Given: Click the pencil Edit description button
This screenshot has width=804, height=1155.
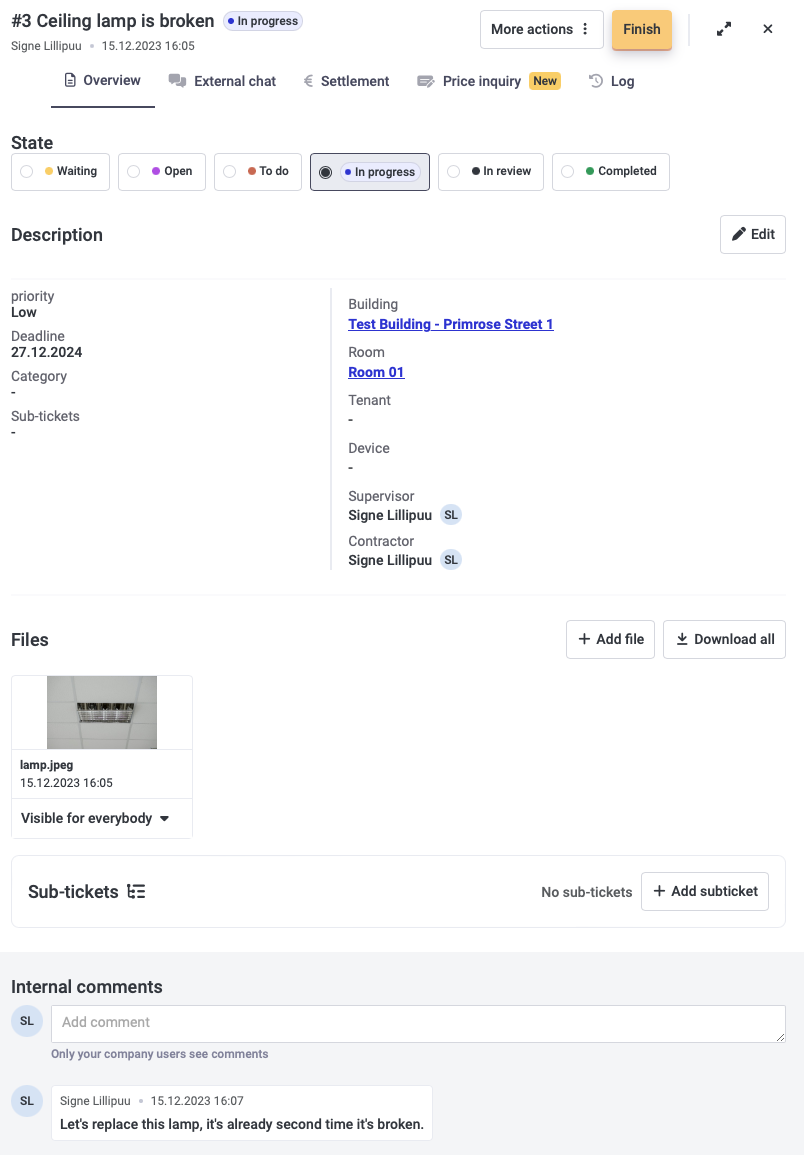Looking at the screenshot, I should click(x=753, y=234).
